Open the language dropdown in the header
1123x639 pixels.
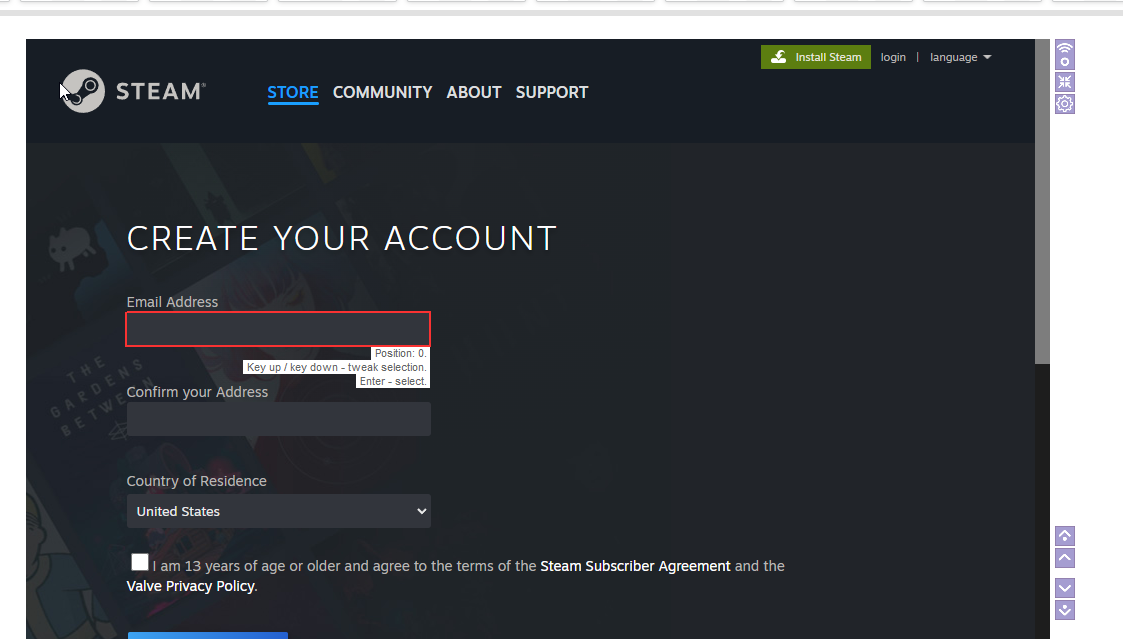click(960, 57)
